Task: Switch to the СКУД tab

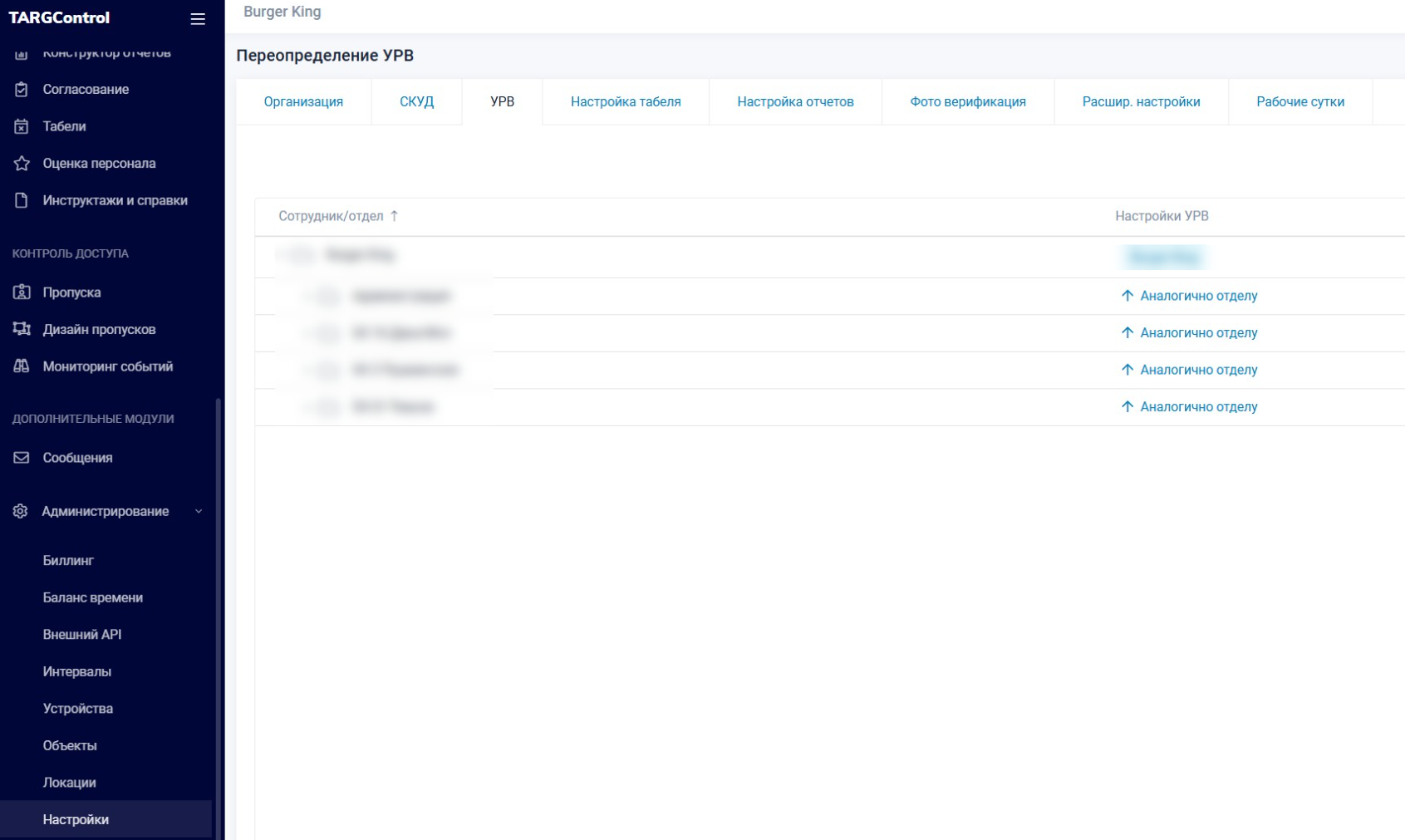Action: click(x=416, y=101)
